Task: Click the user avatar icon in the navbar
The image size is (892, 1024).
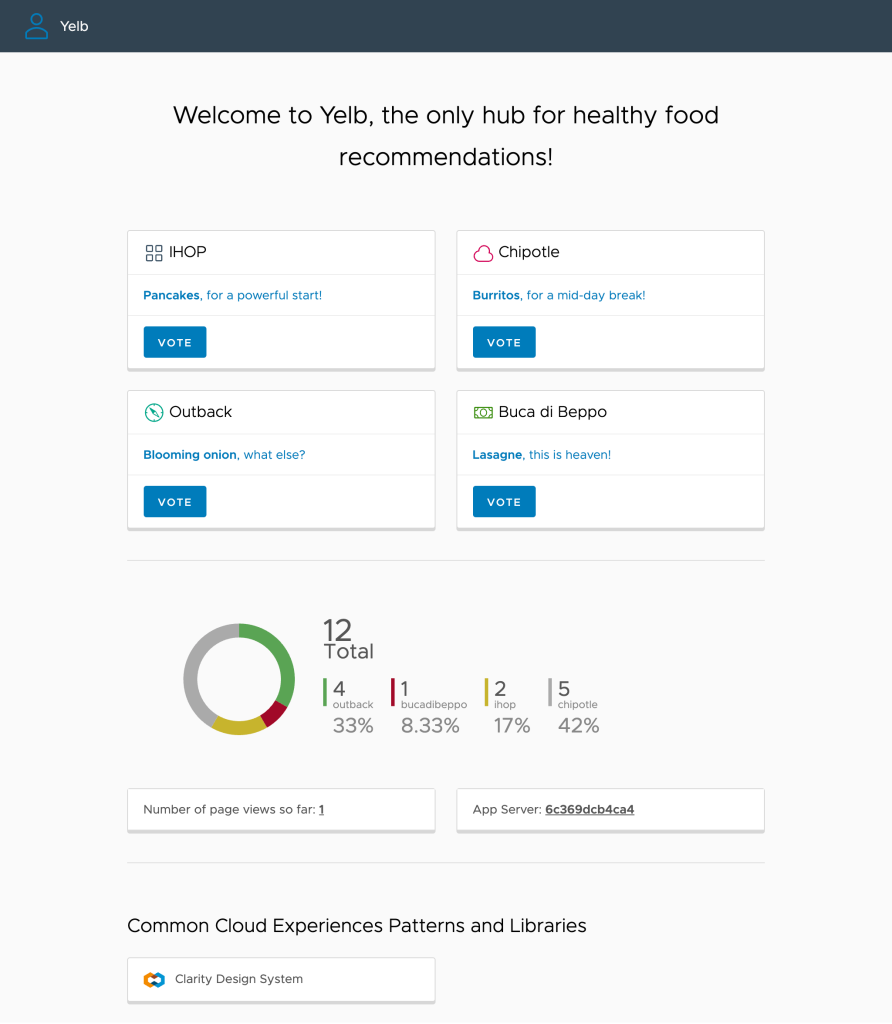Action: (x=36, y=26)
